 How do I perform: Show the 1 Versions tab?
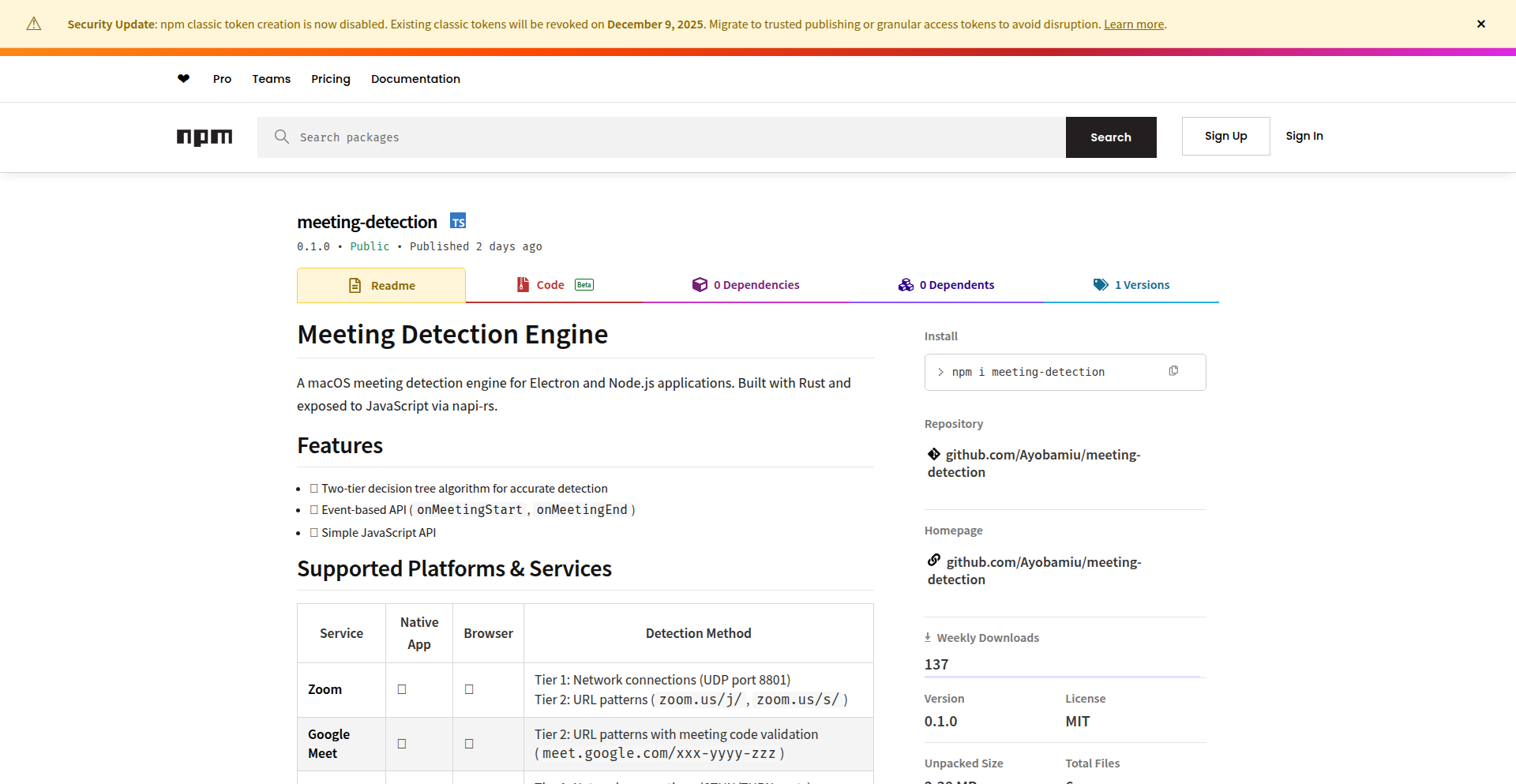(1131, 285)
